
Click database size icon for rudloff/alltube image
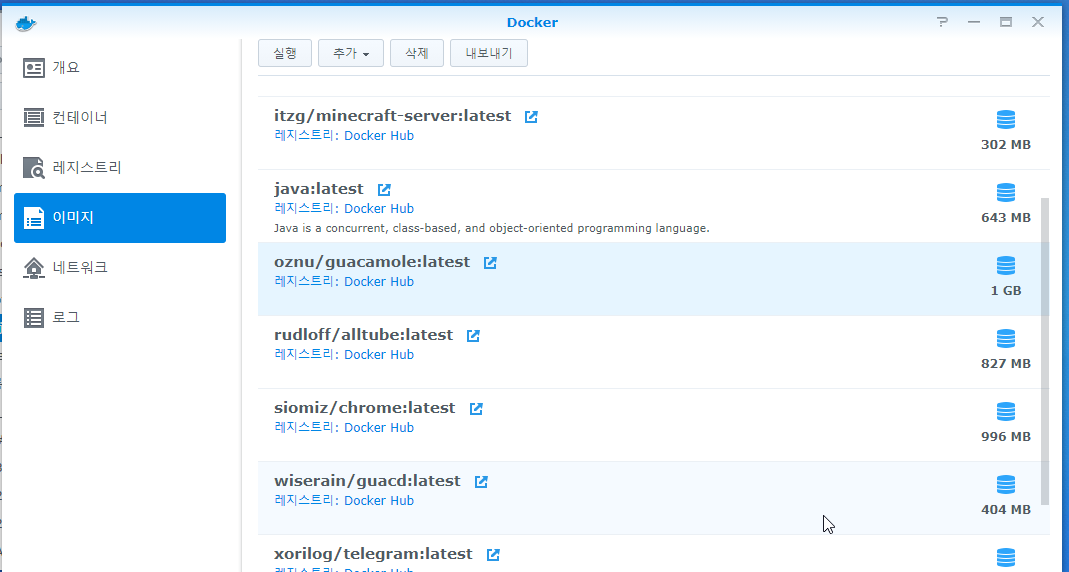coord(1006,339)
